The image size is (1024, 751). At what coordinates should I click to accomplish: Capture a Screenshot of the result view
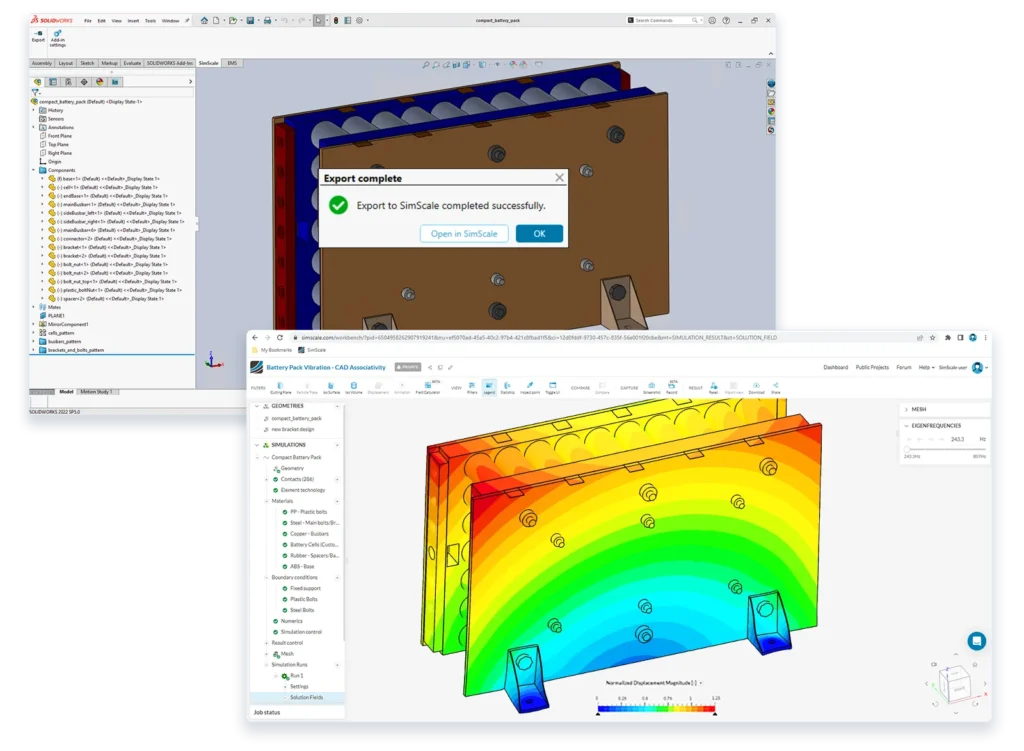(x=650, y=384)
